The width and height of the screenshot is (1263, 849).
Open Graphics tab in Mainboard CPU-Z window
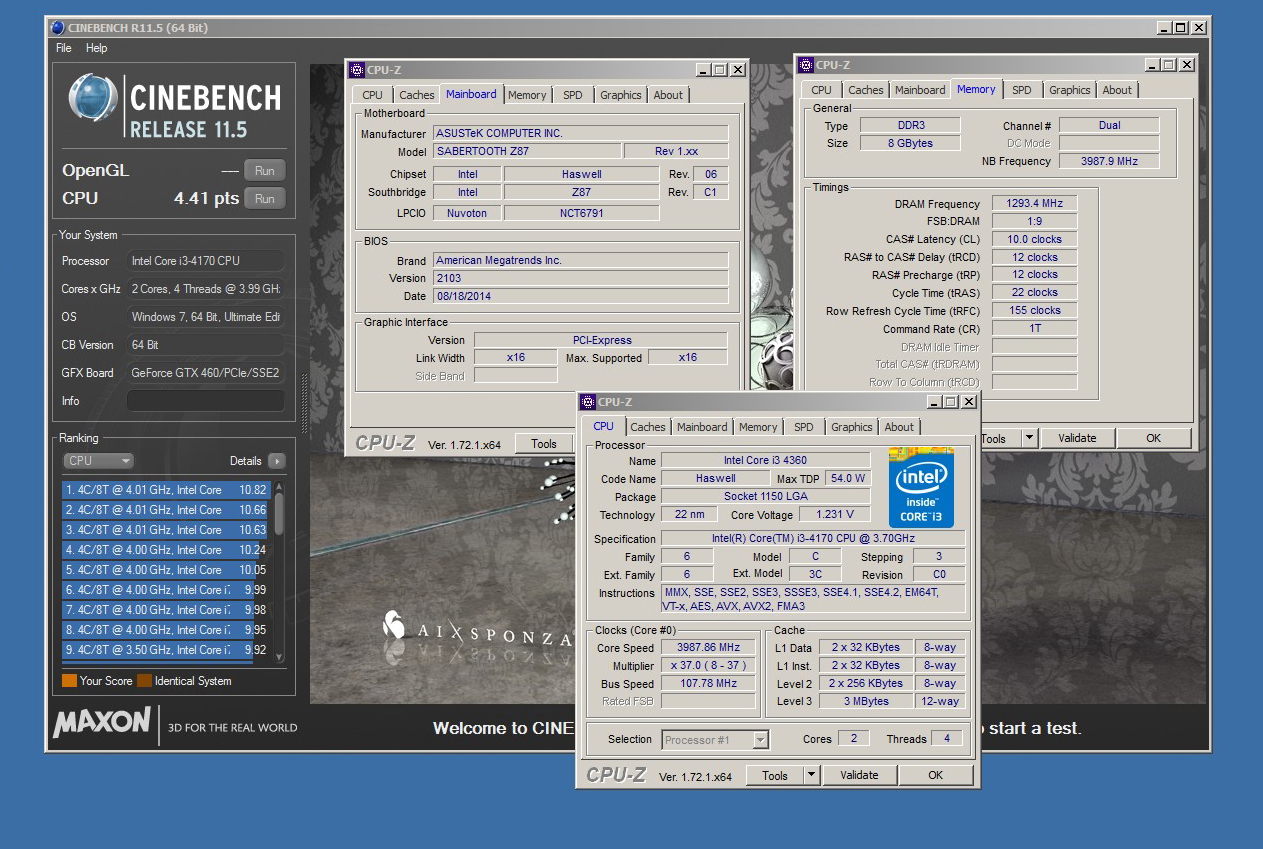pyautogui.click(x=620, y=95)
